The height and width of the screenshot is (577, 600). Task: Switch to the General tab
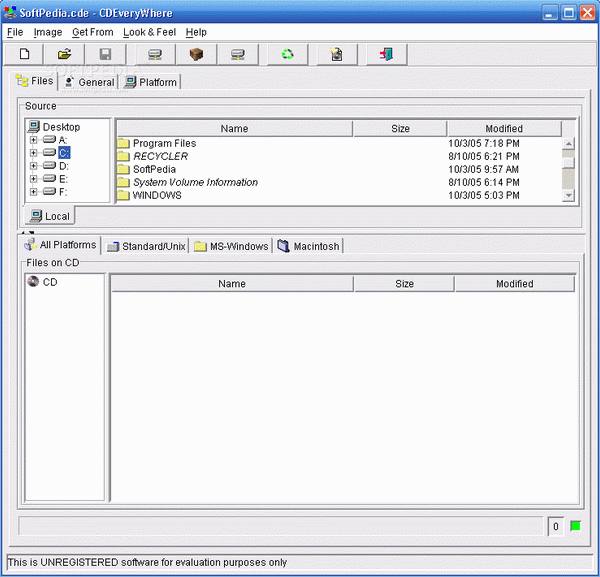pos(89,82)
